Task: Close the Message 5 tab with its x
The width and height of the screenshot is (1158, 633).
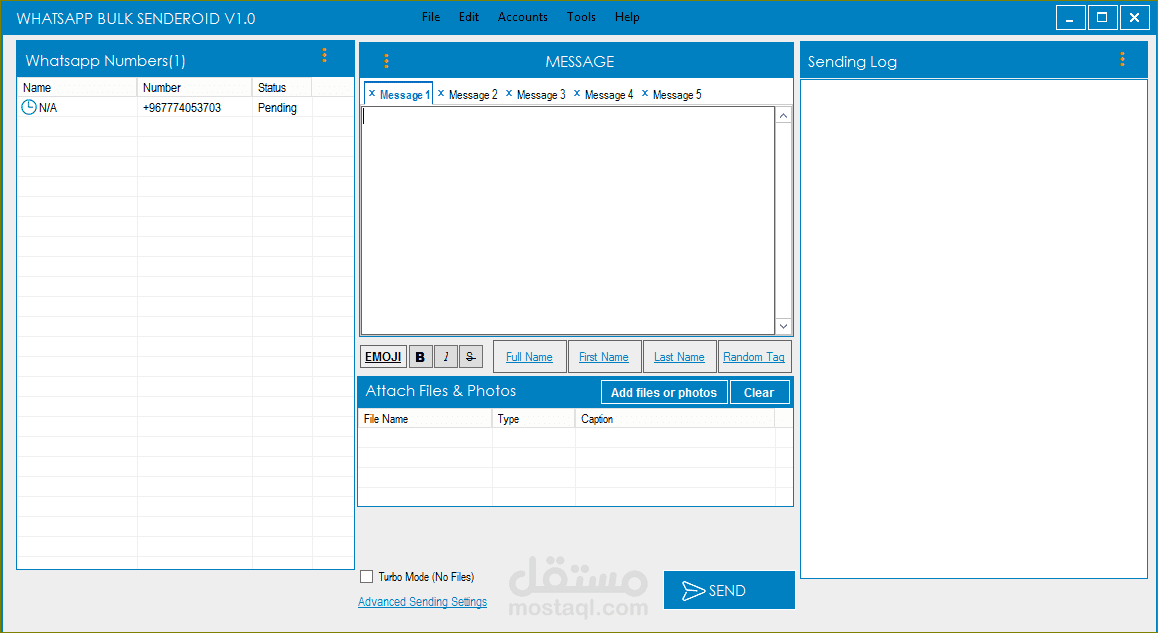Action: pos(645,94)
